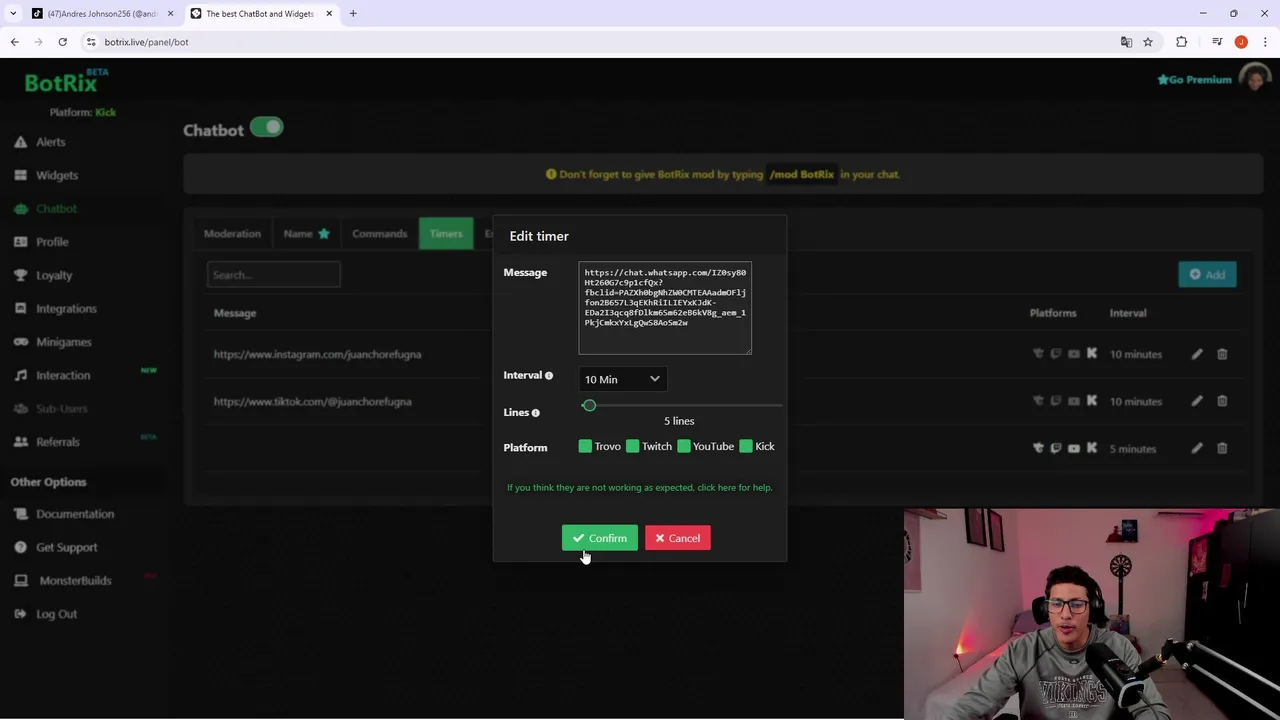The height and width of the screenshot is (720, 1280).
Task: Confirm the timer edit
Action: click(599, 538)
